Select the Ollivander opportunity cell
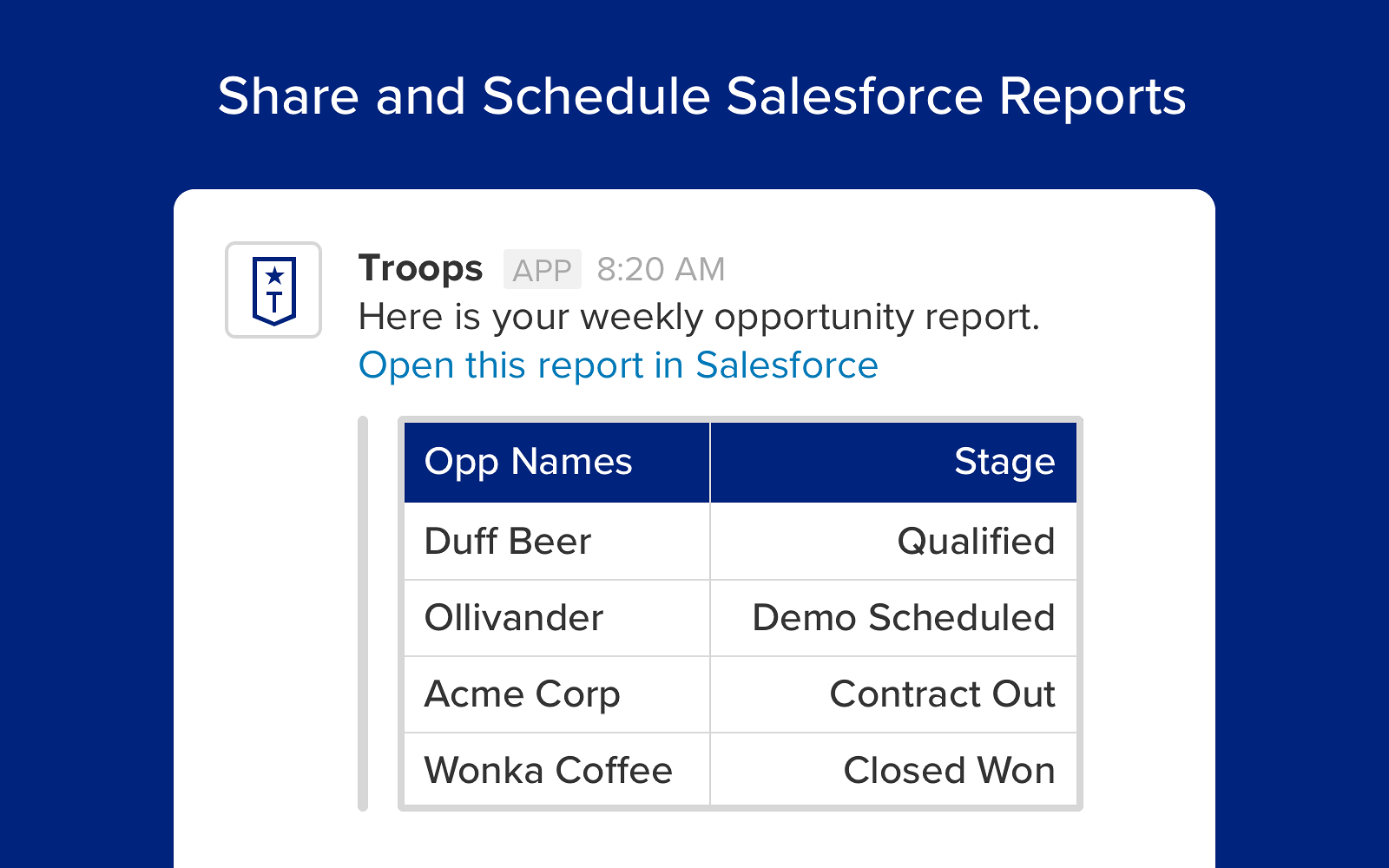The height and width of the screenshot is (868, 1389). click(x=514, y=618)
